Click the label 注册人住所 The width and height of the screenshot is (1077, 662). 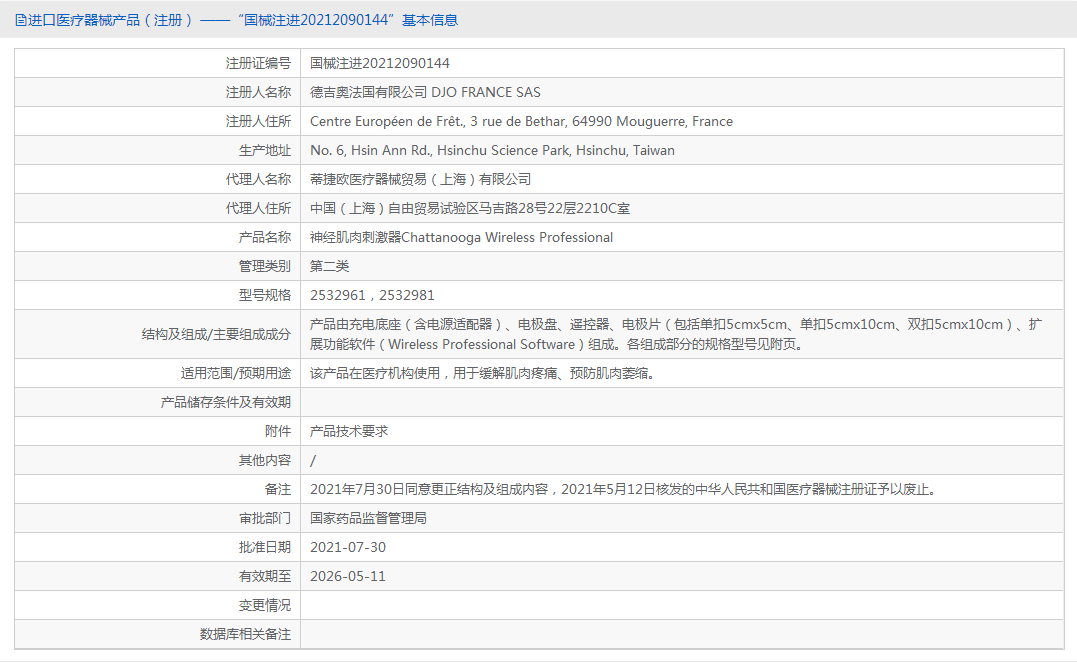(x=258, y=122)
